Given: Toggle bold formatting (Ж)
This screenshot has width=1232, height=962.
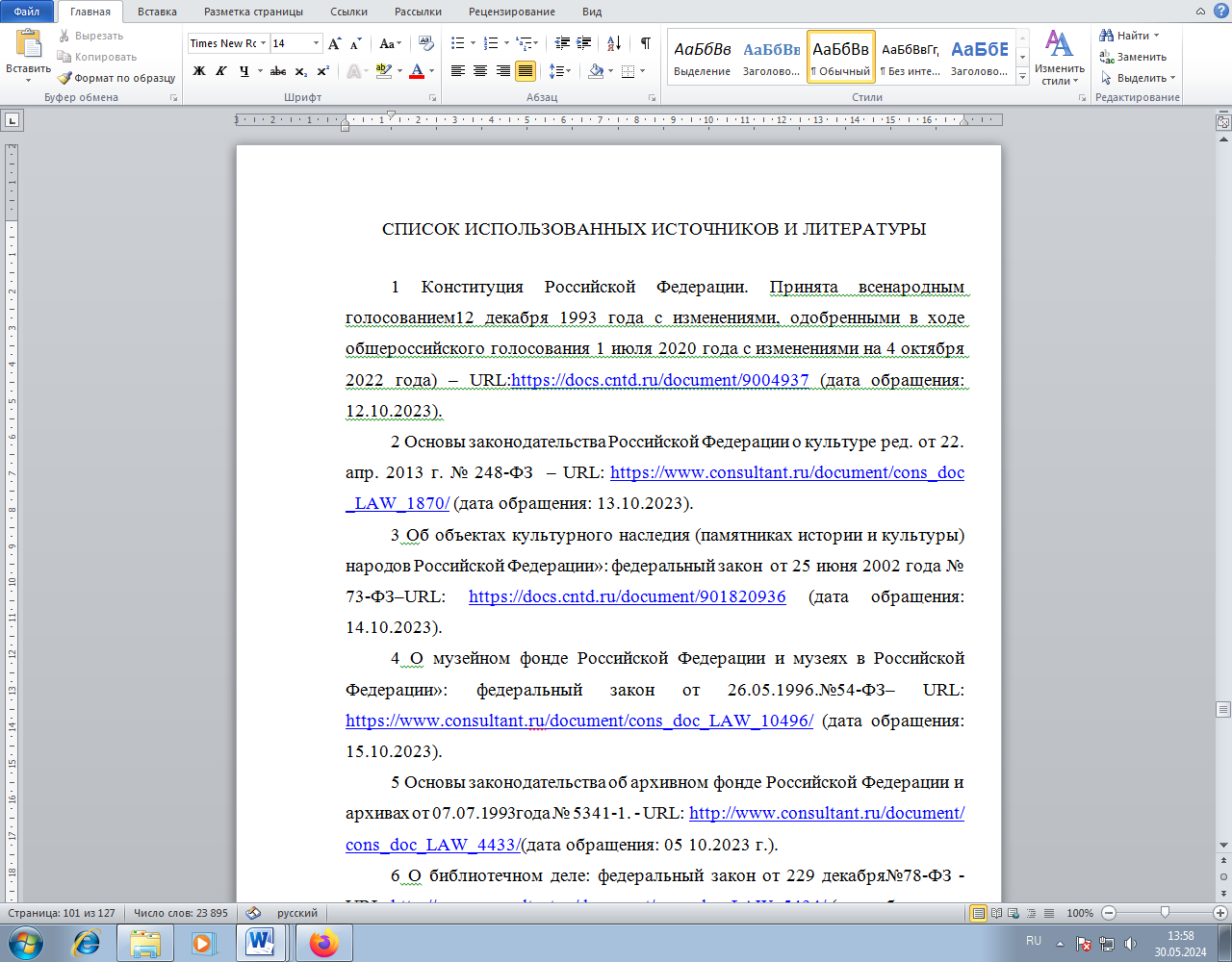Looking at the screenshot, I should (x=199, y=71).
